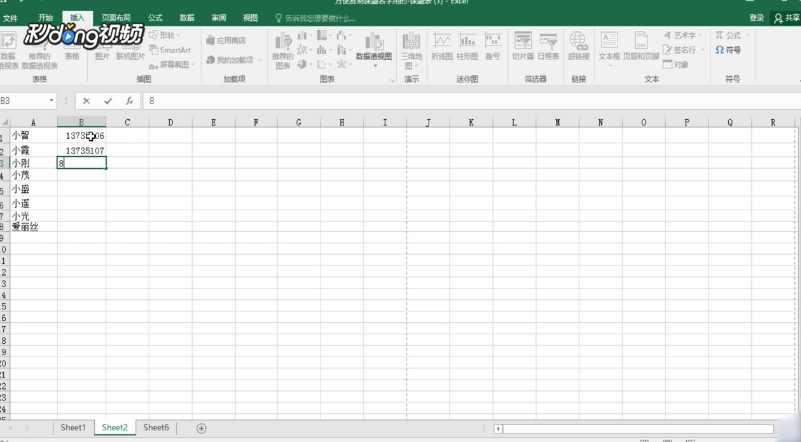Screen dimensions: 801x442
Task: Insert SmartArt graphic
Action: 170,50
